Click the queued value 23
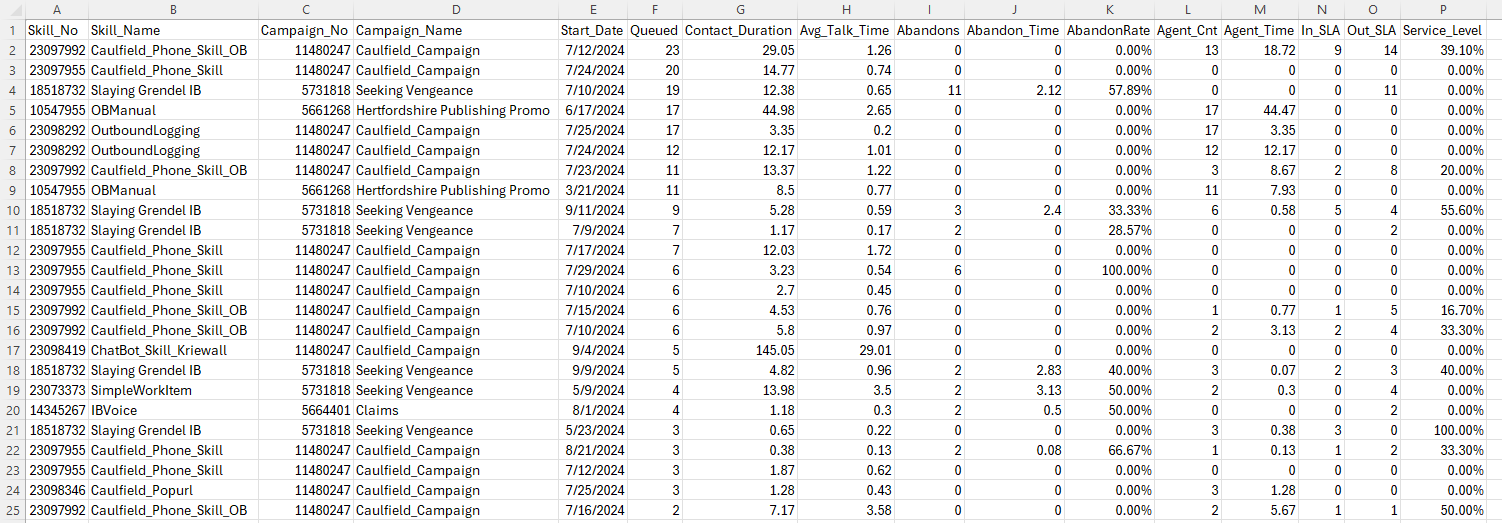This screenshot has width=1502, height=523. pos(654,50)
